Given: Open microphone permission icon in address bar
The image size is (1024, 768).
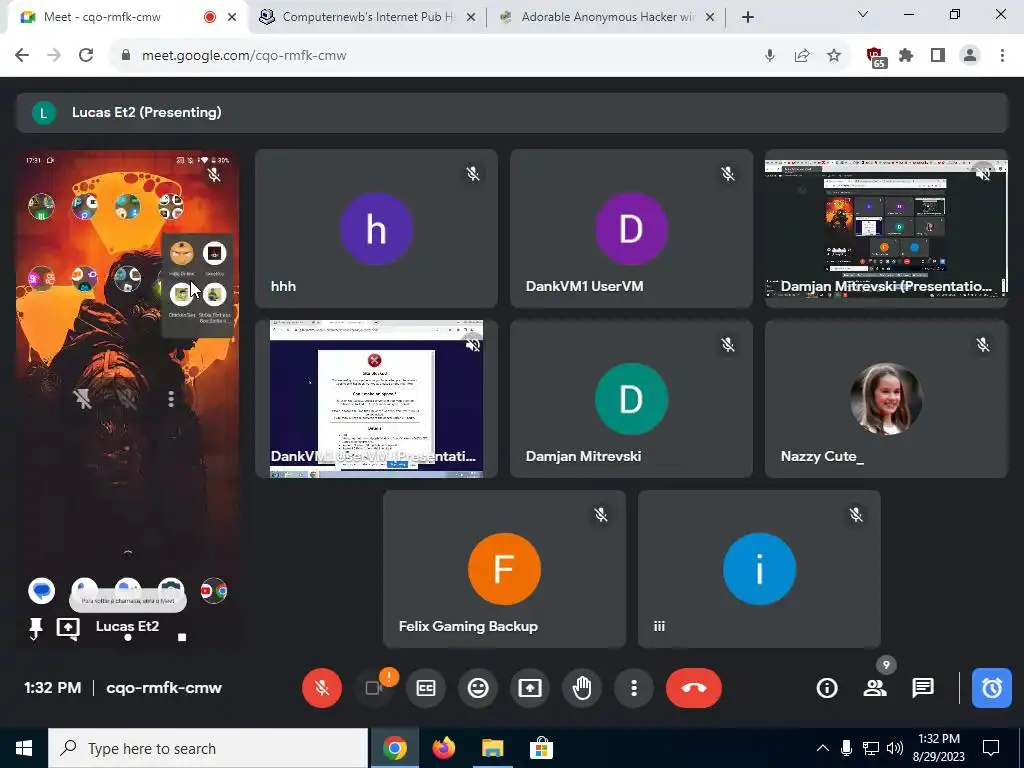Looking at the screenshot, I should 770,56.
